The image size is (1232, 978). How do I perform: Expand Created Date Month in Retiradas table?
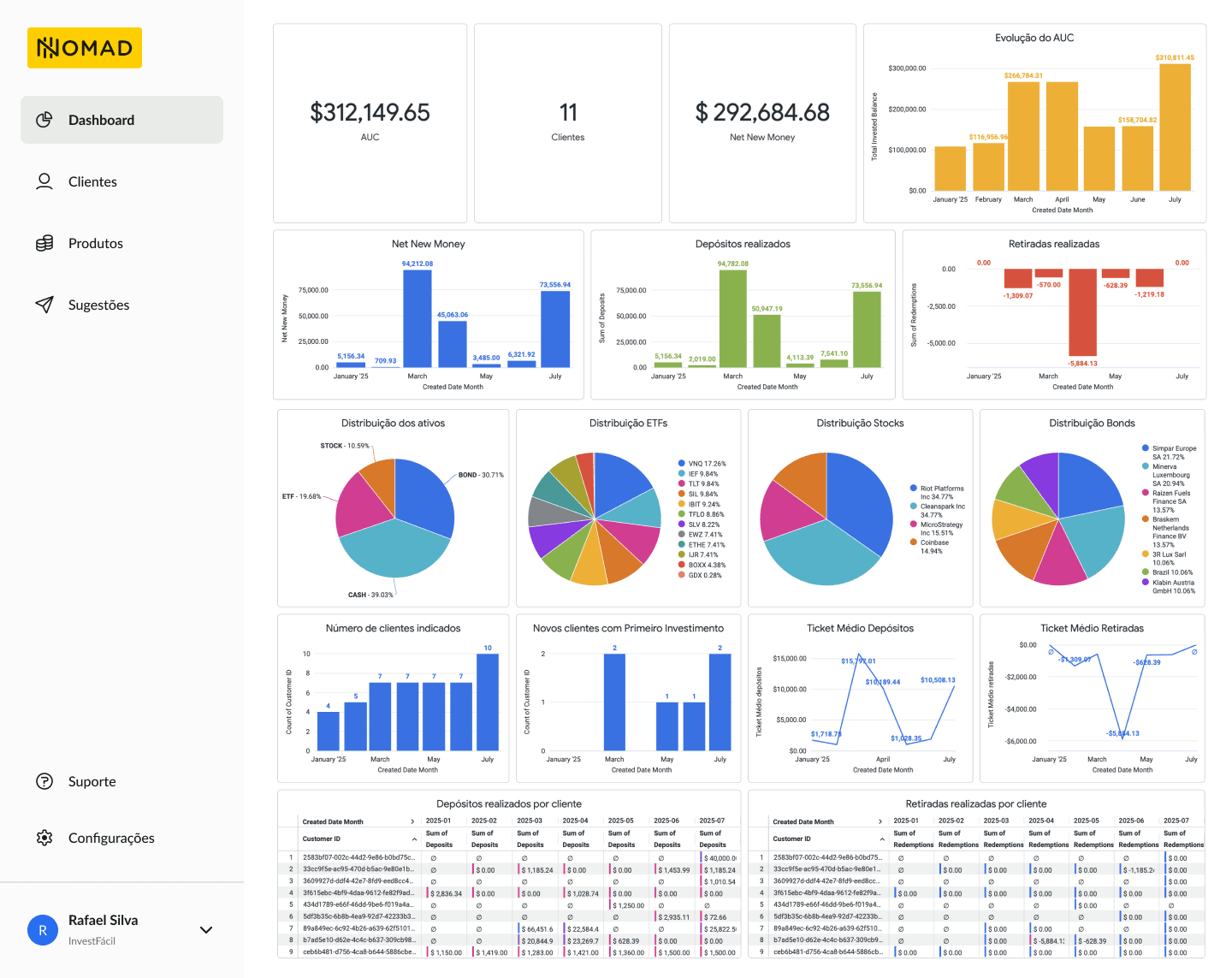point(880,821)
